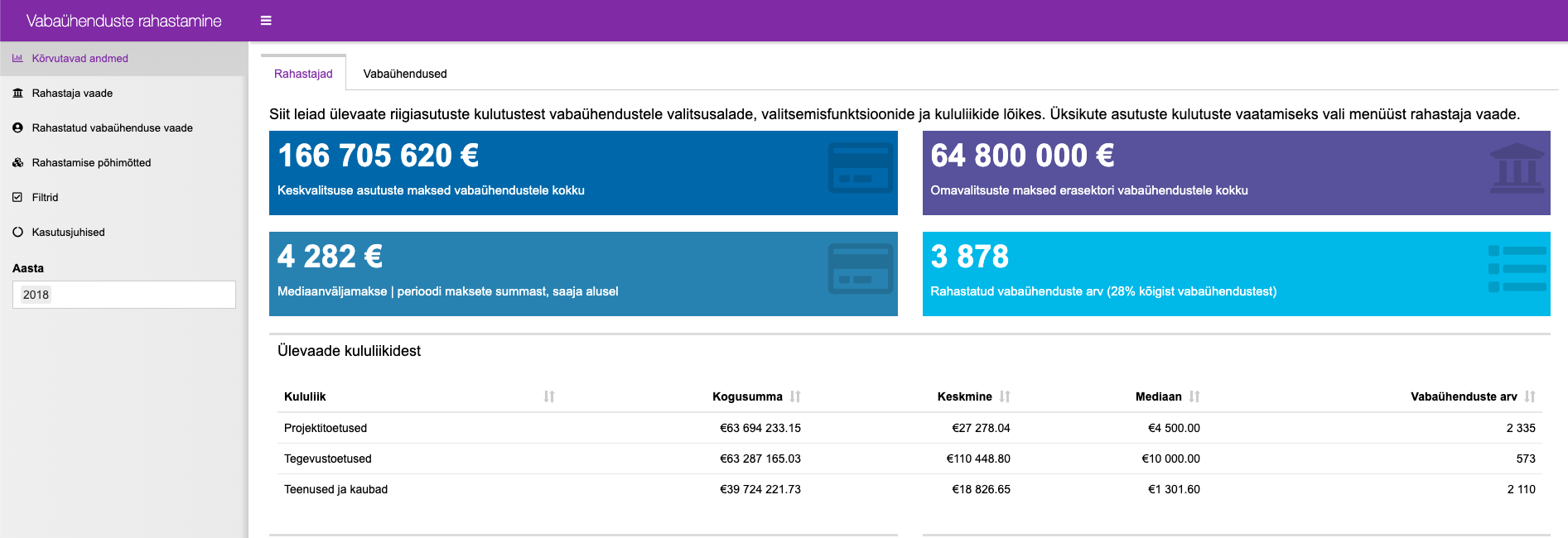This screenshot has height=538, width=1568.
Task: Click the 573 count cell
Action: (x=1526, y=459)
